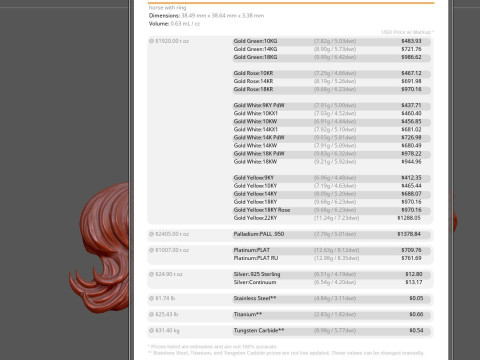
Task: Select Gold White:18KW entry
Action: (x=255, y=162)
